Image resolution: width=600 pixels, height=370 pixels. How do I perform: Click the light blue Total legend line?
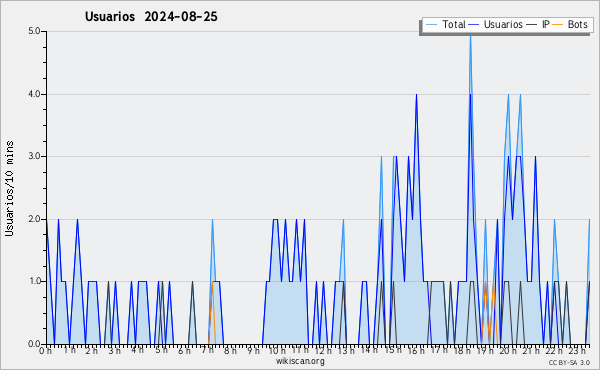432,25
